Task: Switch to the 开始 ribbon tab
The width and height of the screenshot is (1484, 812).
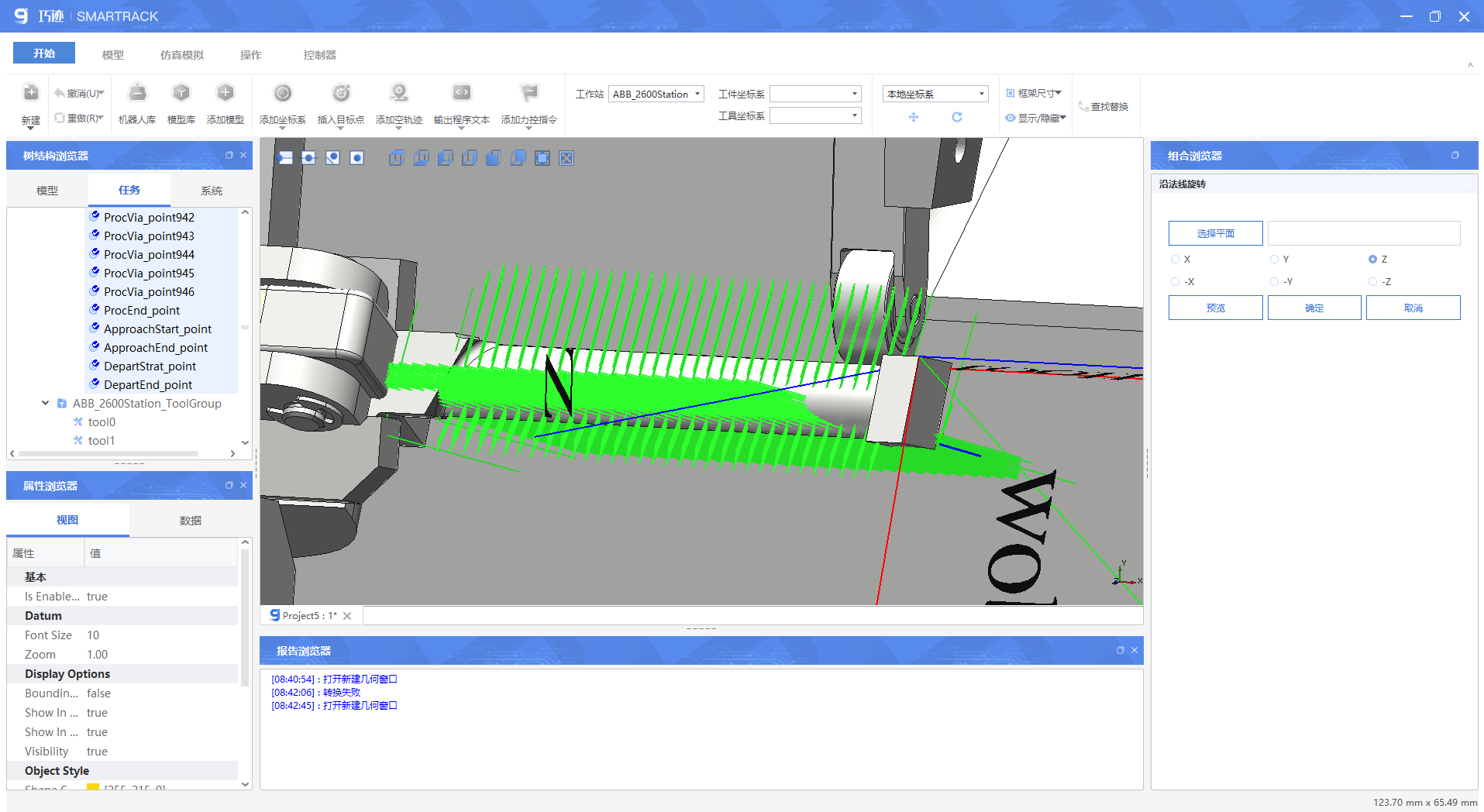Action: pos(44,53)
